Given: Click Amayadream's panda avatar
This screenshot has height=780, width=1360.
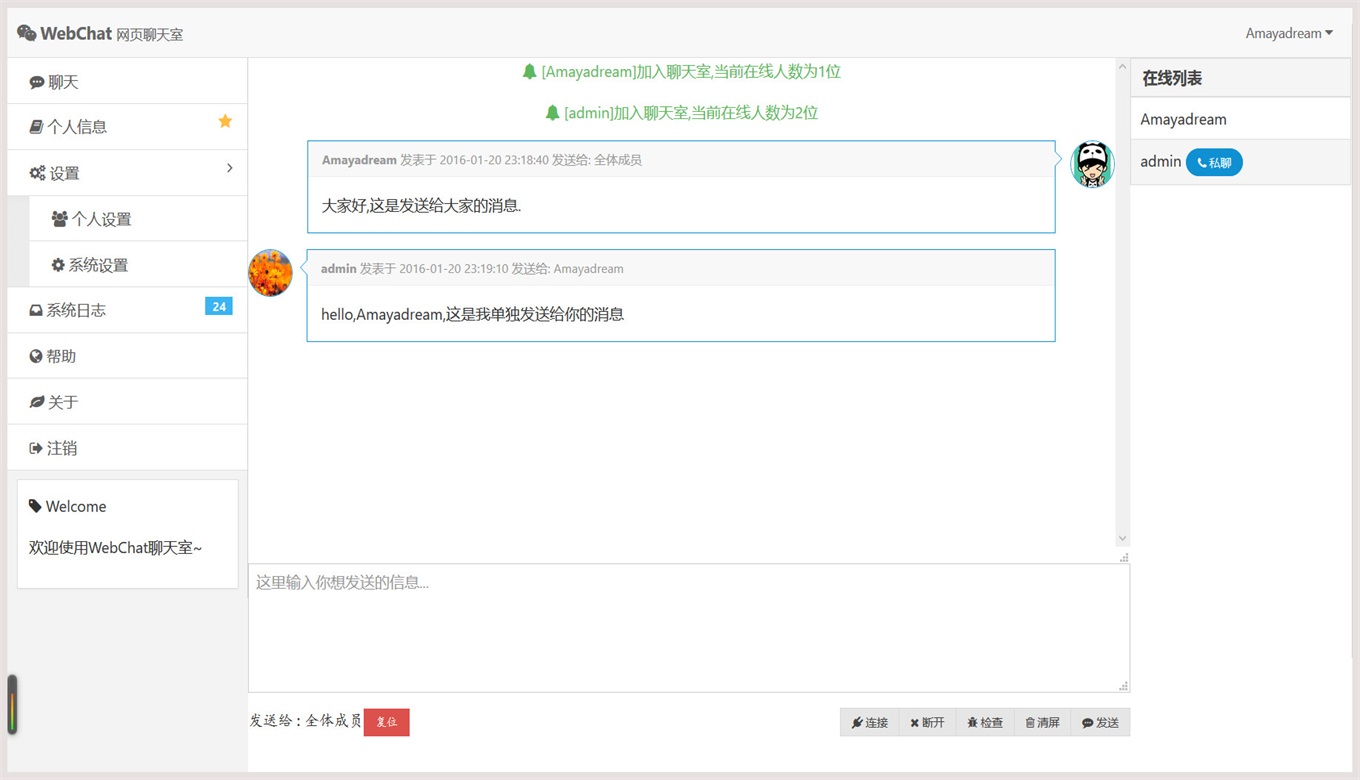Looking at the screenshot, I should [x=1092, y=164].
